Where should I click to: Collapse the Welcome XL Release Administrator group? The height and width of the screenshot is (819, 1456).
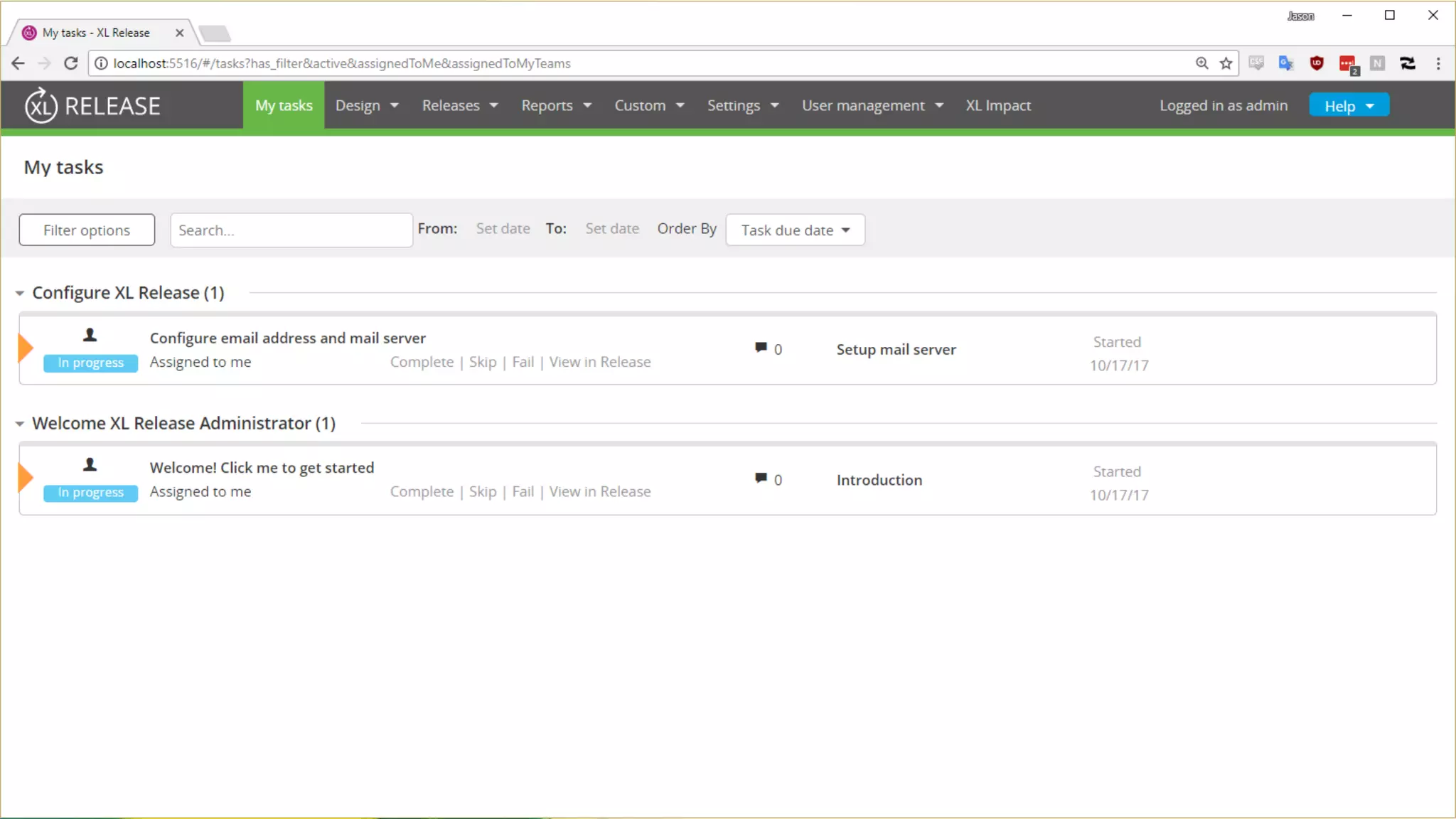[20, 424]
